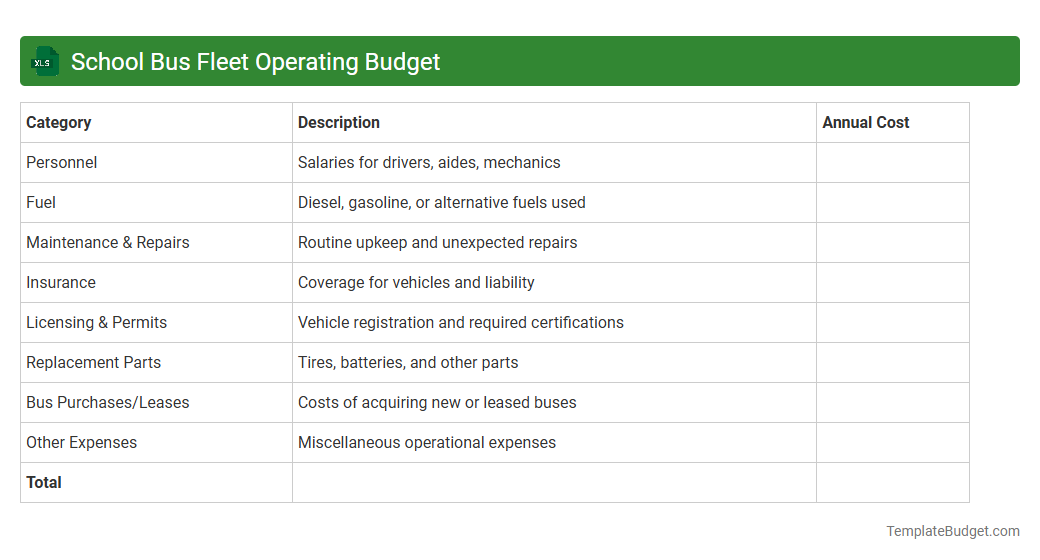Viewport: 1040px width, 560px height.
Task: Click the Annual Cost cell in Total row
Action: tap(893, 482)
